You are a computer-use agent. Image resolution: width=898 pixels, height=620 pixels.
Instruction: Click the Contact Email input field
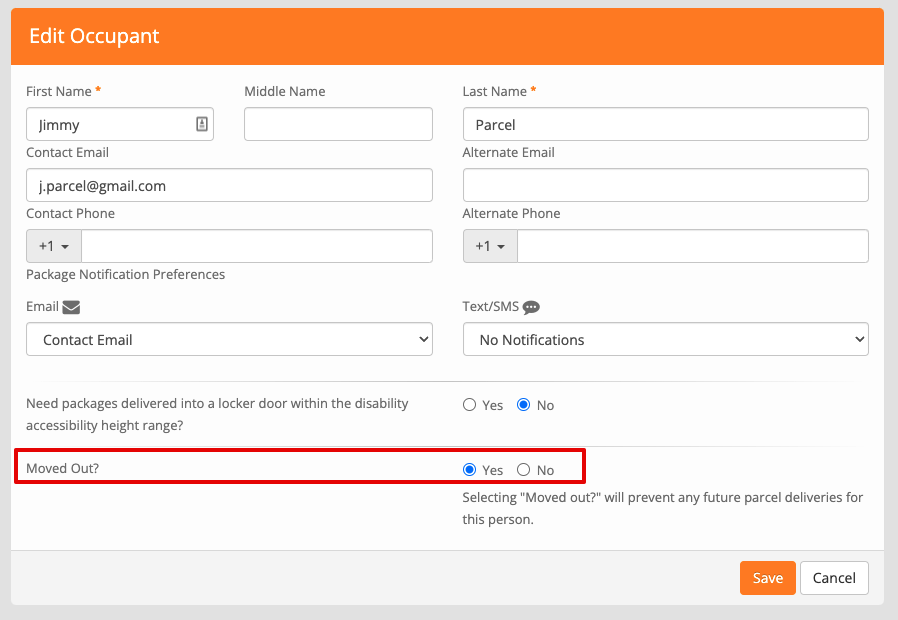229,185
